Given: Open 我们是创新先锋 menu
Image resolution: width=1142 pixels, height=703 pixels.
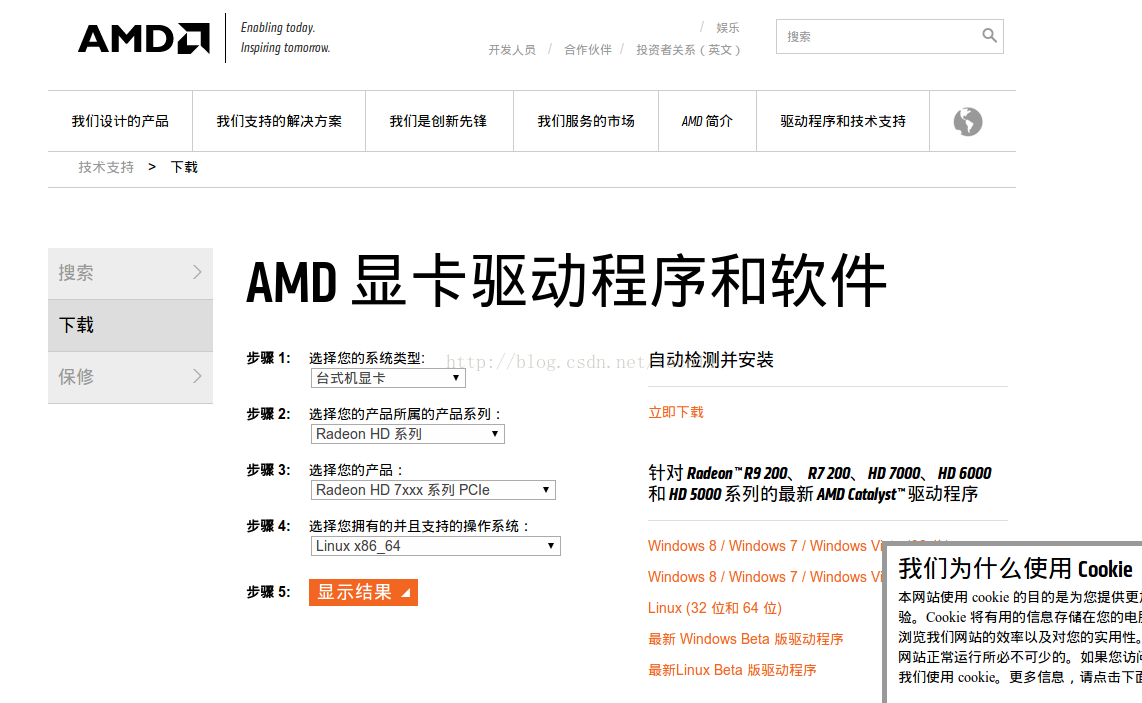Looking at the screenshot, I should coord(438,121).
